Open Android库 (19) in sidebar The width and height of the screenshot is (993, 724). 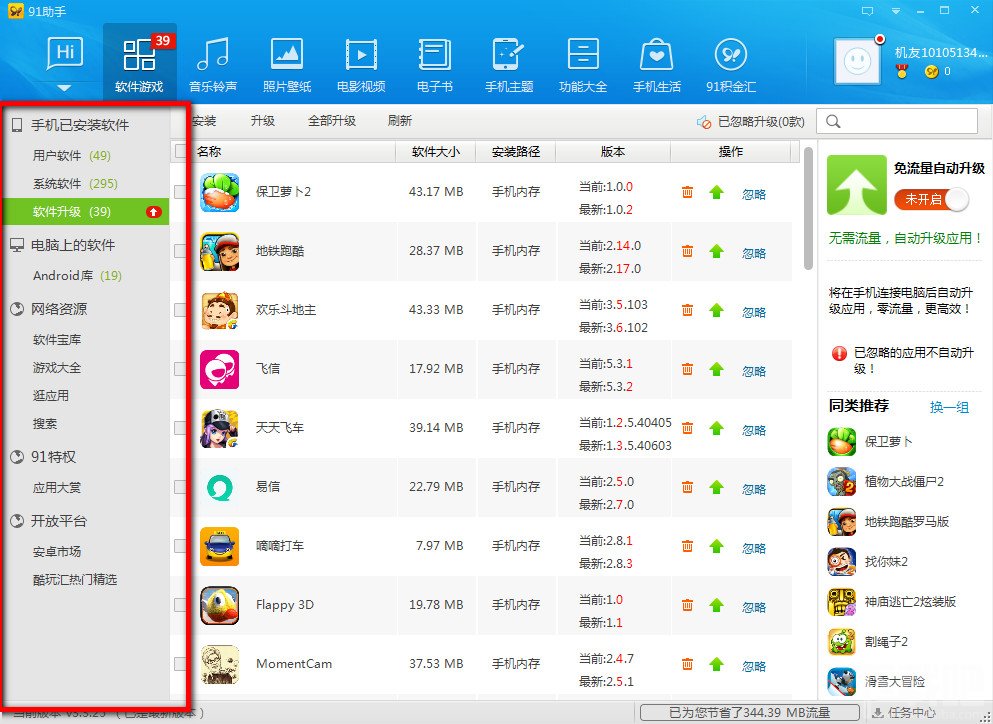point(77,276)
